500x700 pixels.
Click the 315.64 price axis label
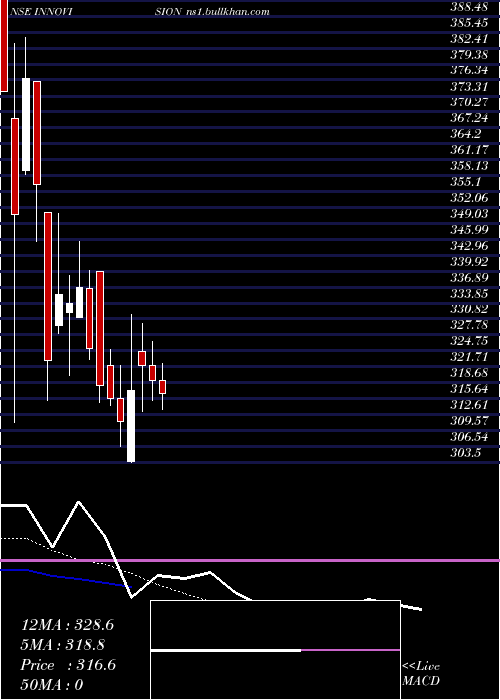click(469, 389)
